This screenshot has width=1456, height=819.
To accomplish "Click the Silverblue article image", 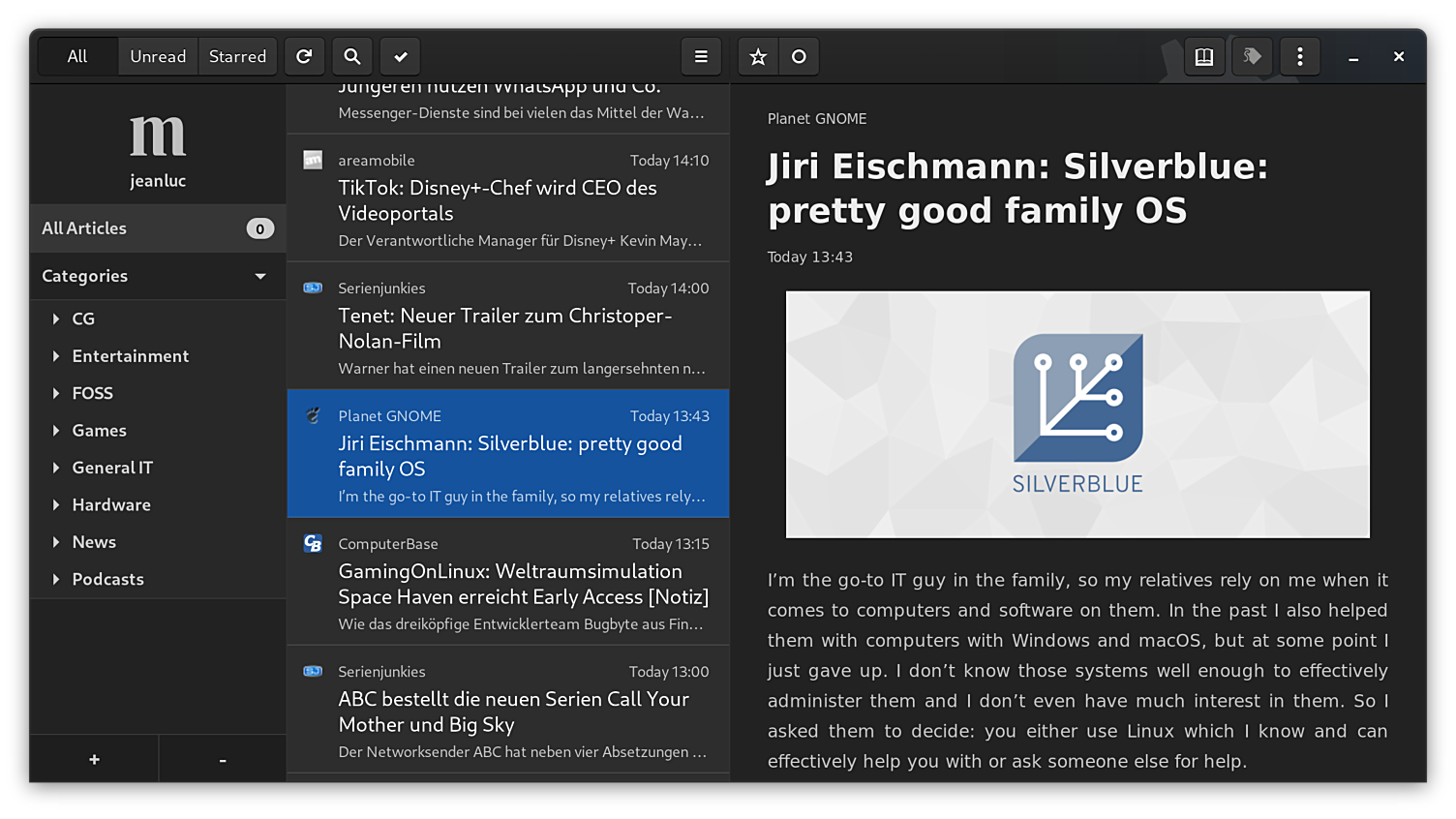I will coord(1077,414).
